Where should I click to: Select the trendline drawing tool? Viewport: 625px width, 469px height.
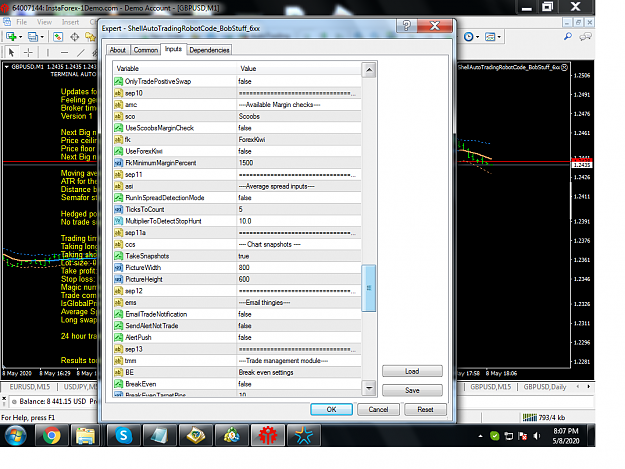click(x=81, y=52)
